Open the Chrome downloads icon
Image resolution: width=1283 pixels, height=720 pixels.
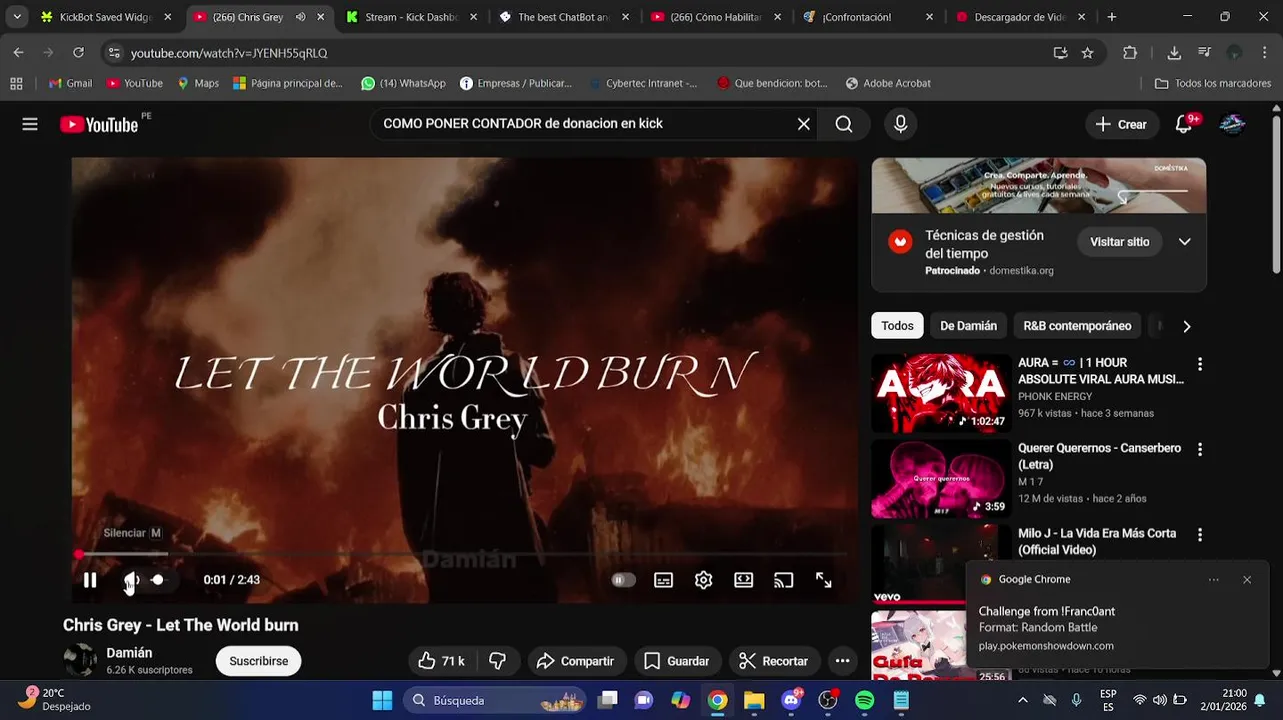coord(1174,53)
